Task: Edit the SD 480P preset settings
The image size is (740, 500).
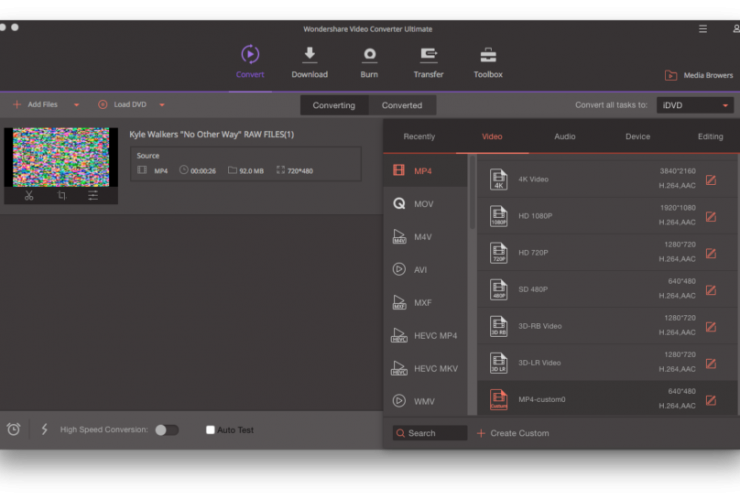Action: point(711,290)
